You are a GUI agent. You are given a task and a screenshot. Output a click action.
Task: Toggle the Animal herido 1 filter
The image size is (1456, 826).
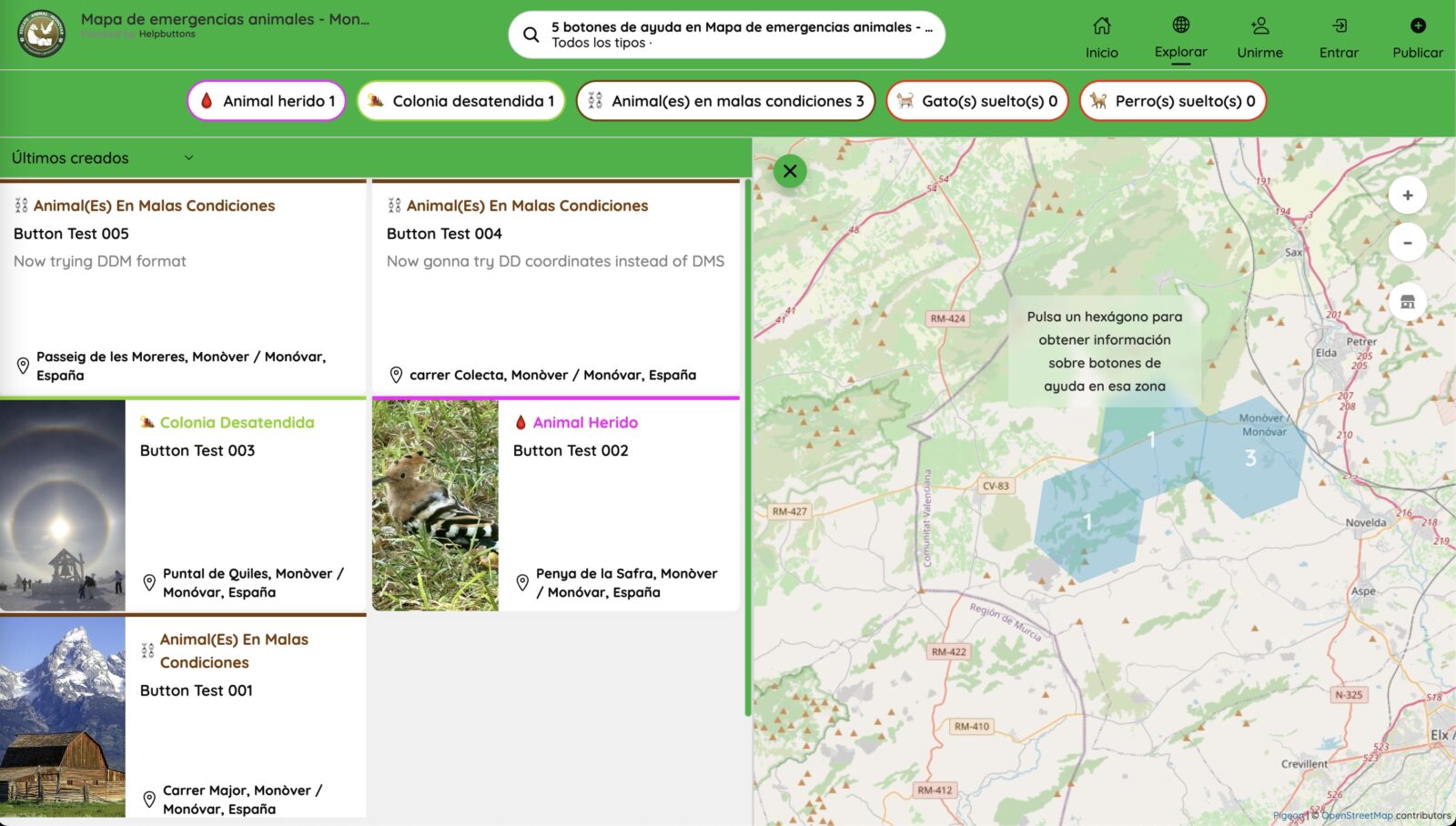(267, 101)
